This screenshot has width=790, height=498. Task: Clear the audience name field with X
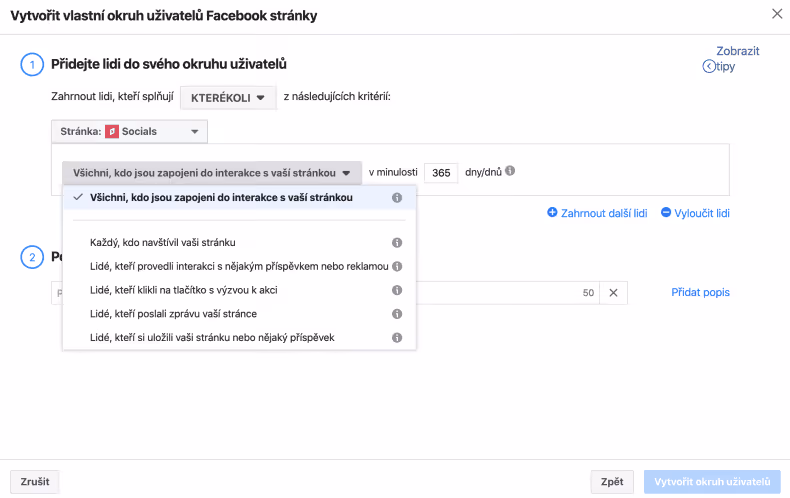click(x=613, y=293)
